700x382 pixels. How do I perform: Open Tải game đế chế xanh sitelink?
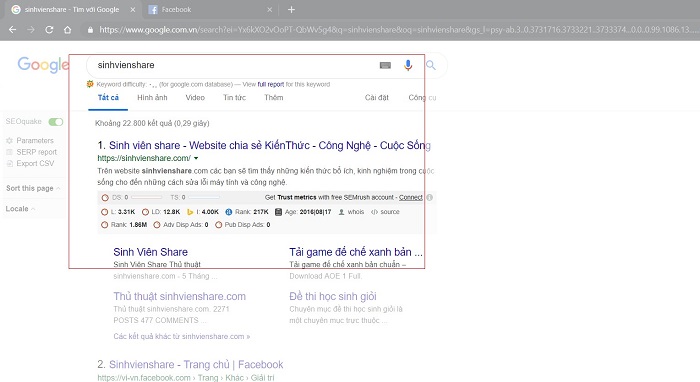[356, 252]
